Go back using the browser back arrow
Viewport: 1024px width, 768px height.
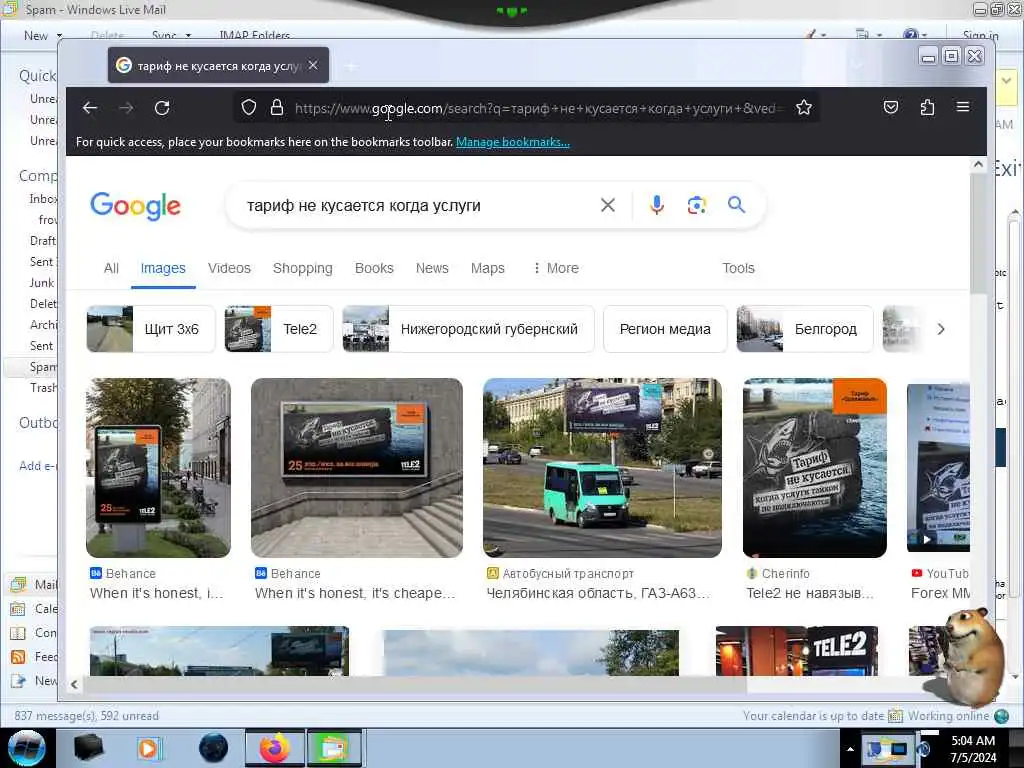[90, 108]
